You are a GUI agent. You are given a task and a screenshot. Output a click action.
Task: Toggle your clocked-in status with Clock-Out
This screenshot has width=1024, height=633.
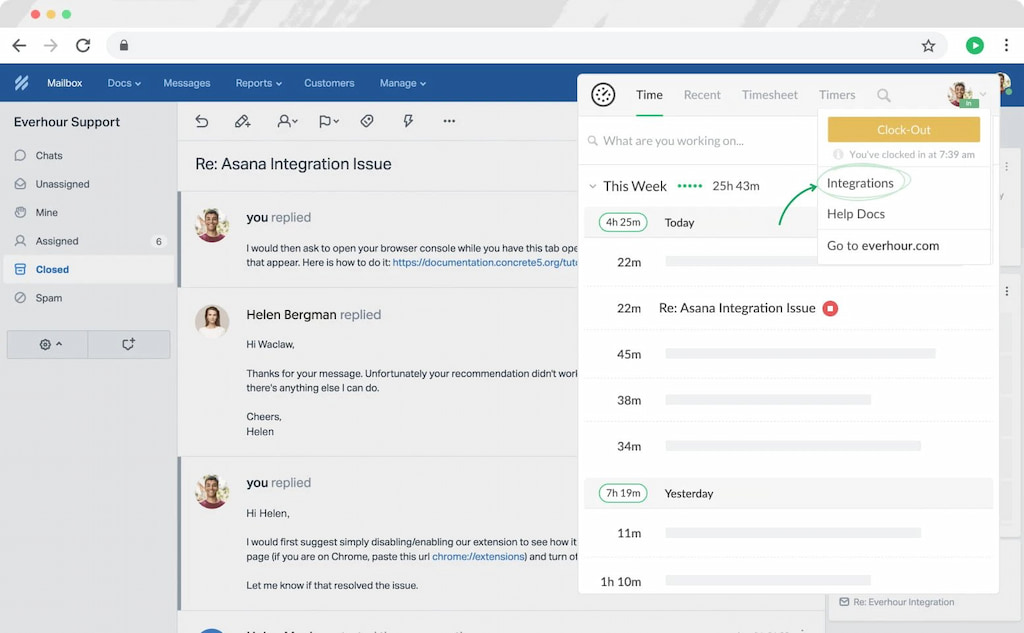(x=902, y=129)
